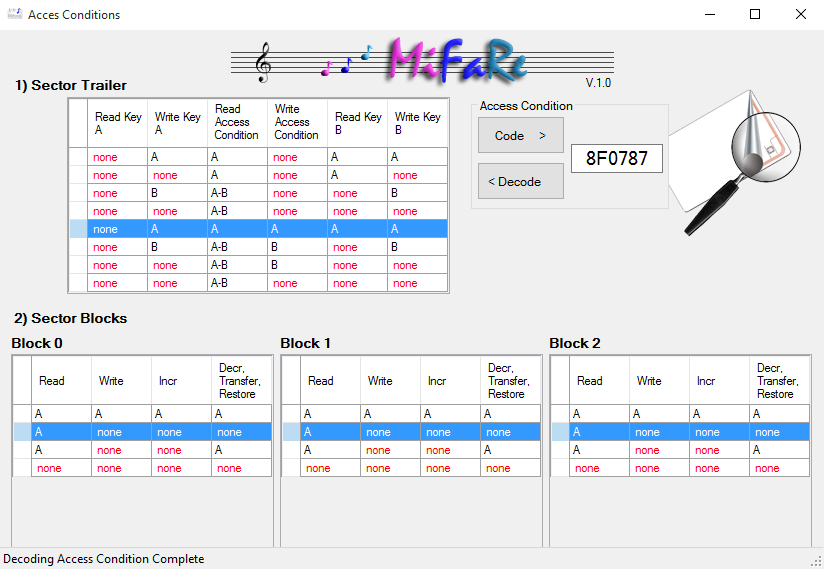Click Block 2 first row's Incr 'A' cell
824x569 pixels.
pos(719,414)
